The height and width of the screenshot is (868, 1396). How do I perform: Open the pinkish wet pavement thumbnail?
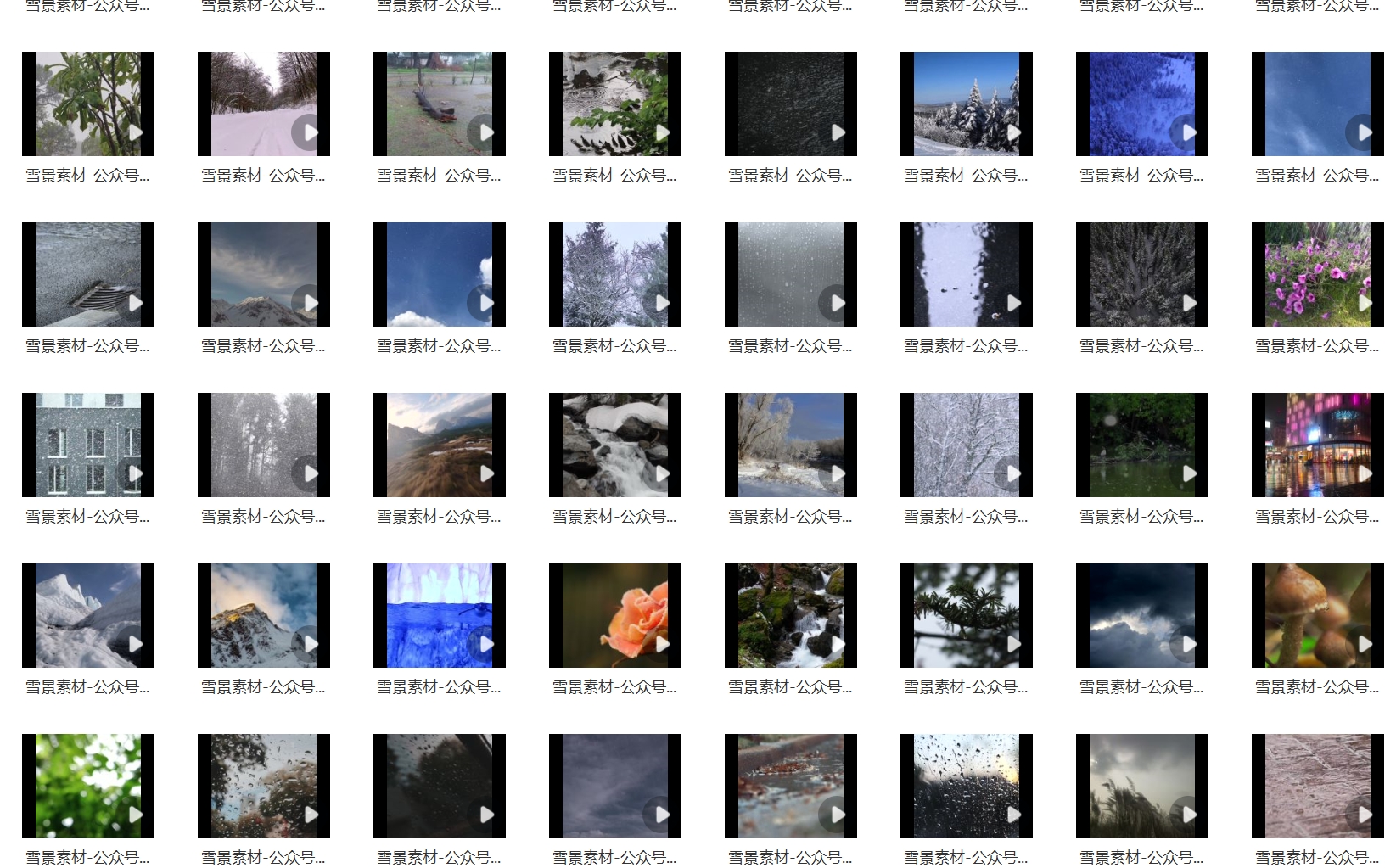coord(1318,786)
